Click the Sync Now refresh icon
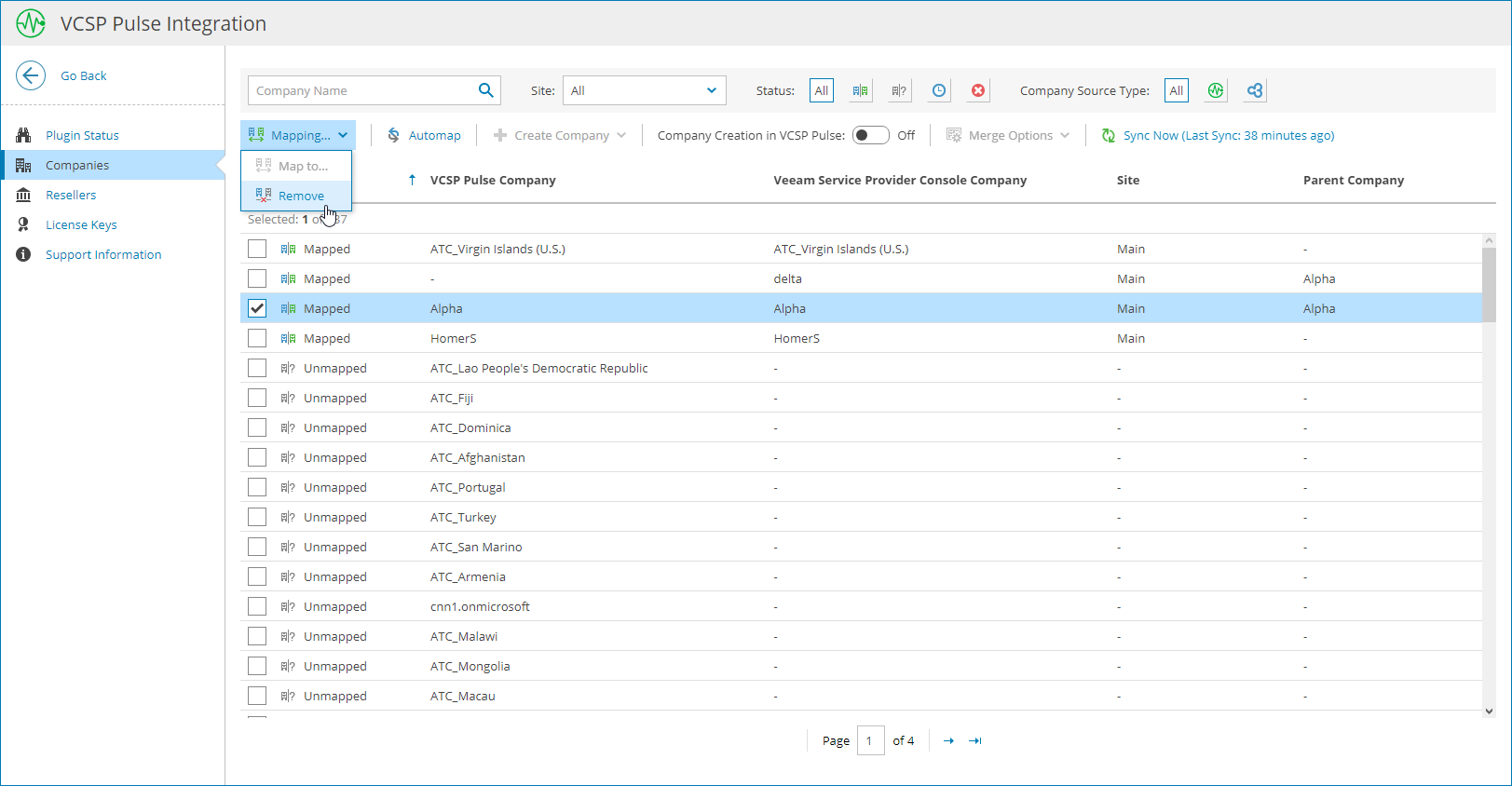1512x786 pixels. click(1109, 135)
